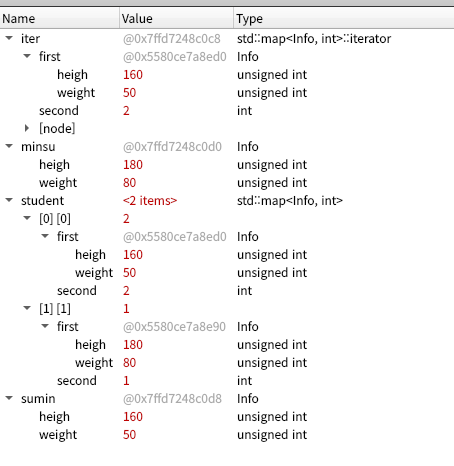This screenshot has height=466, width=454.
Task: Collapse first node under [1] [1]
Action: (x=45, y=326)
